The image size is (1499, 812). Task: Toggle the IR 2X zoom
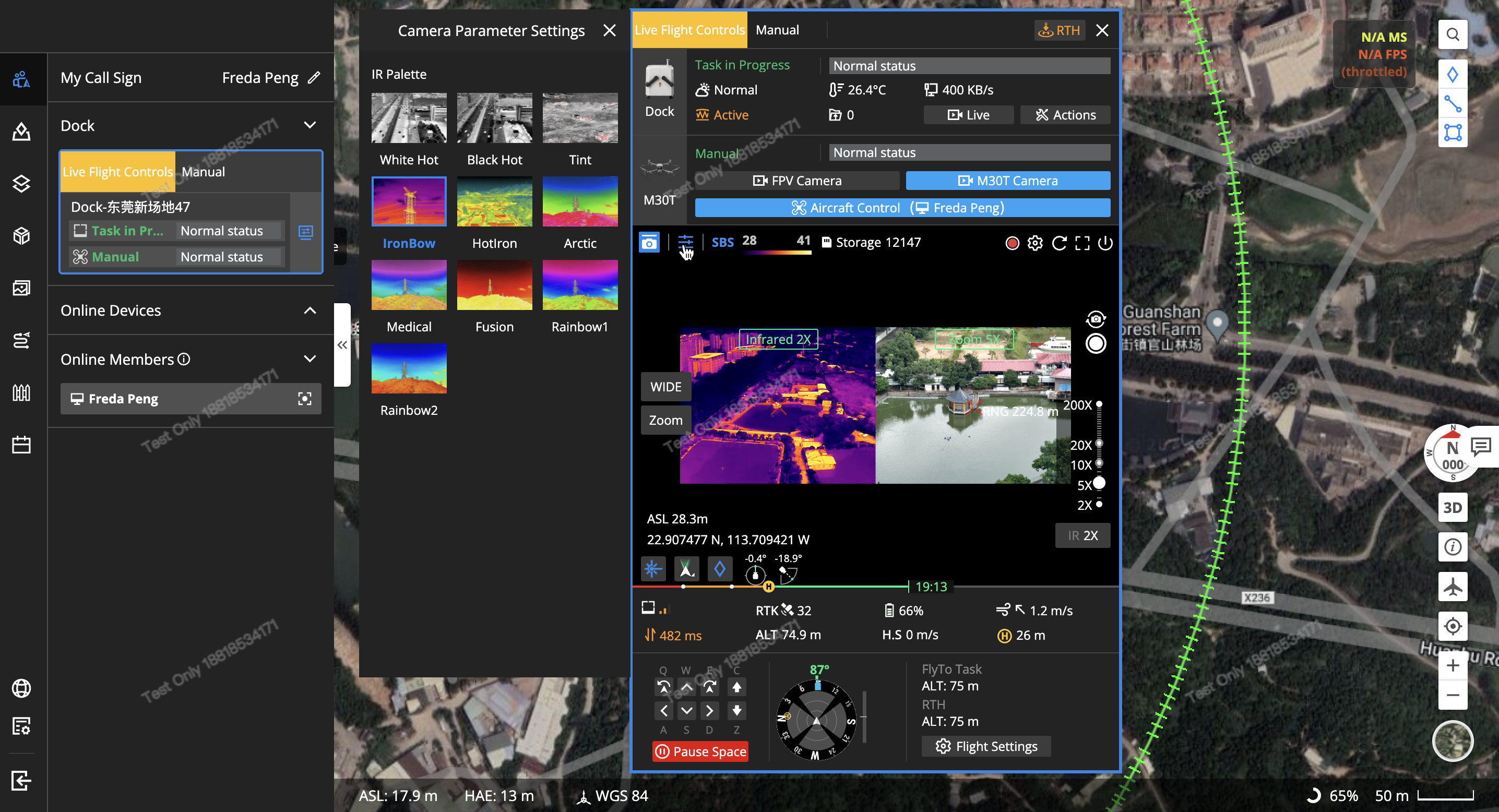tap(1082, 535)
